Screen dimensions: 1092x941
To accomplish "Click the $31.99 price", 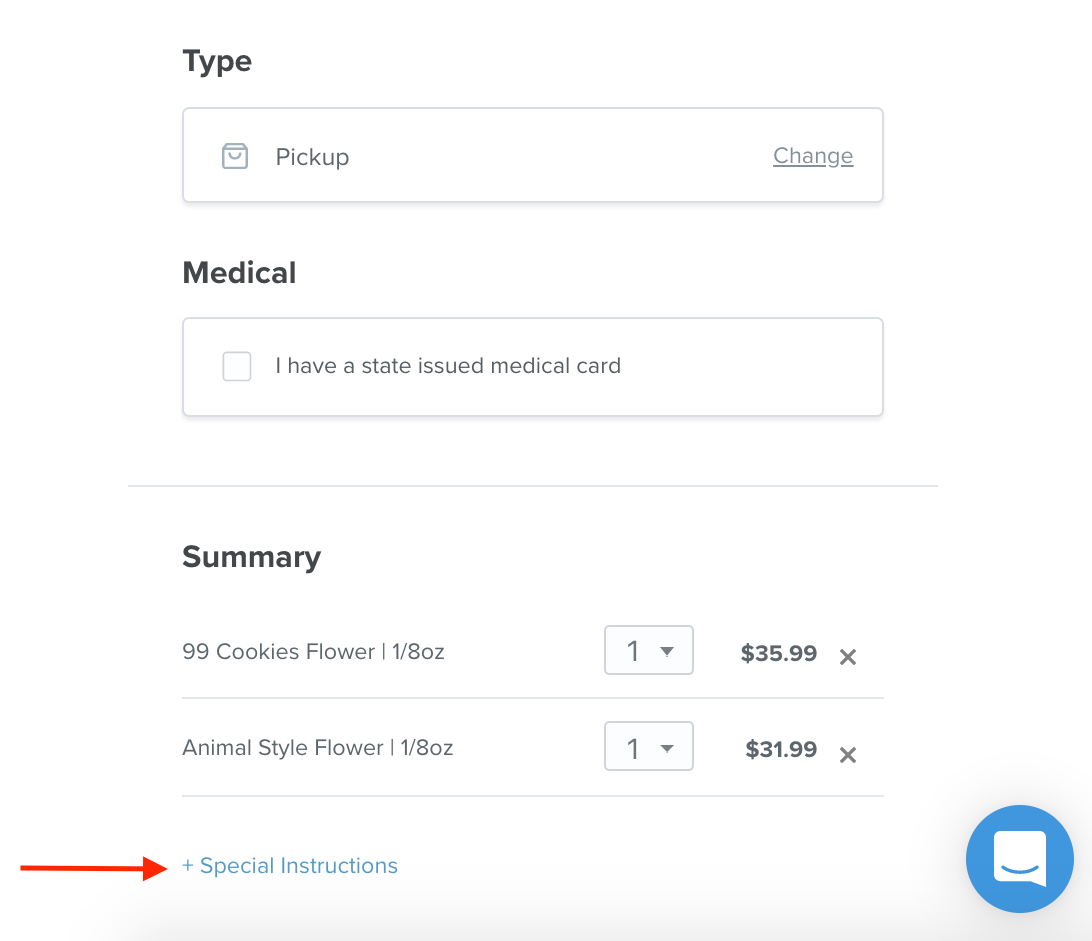I will pyautogui.click(x=781, y=750).
